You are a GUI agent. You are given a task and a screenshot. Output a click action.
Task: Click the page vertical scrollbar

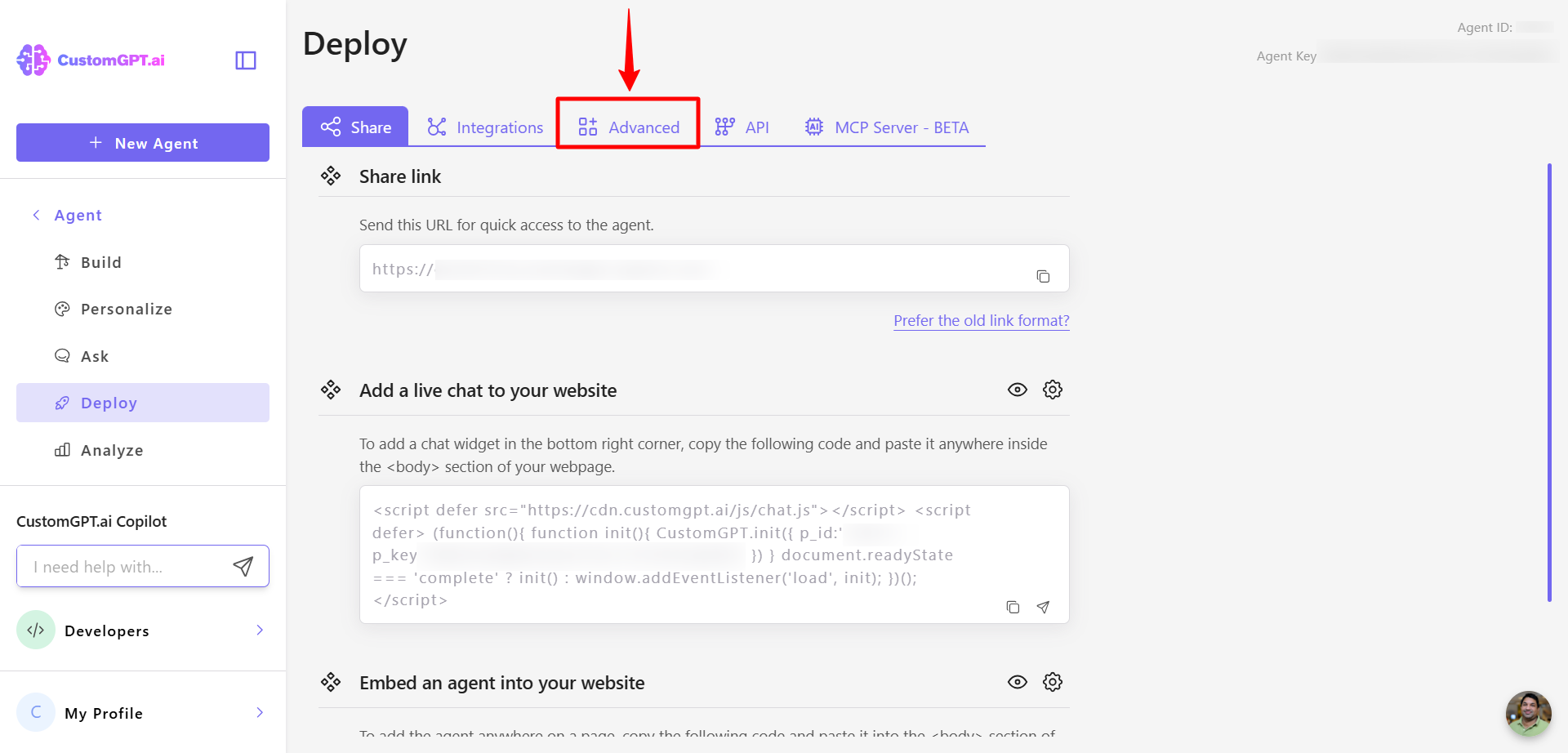(x=1549, y=382)
